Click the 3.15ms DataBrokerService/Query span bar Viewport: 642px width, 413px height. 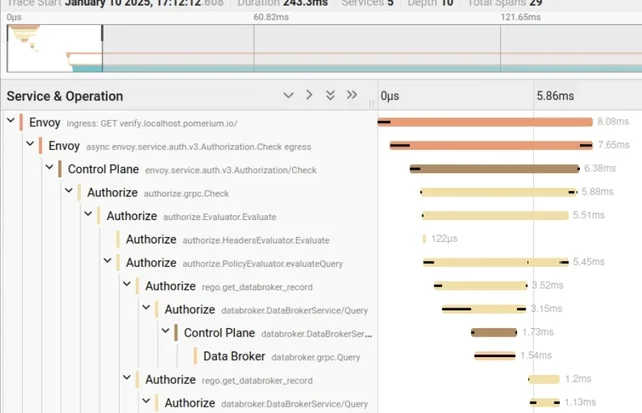[x=484, y=309]
